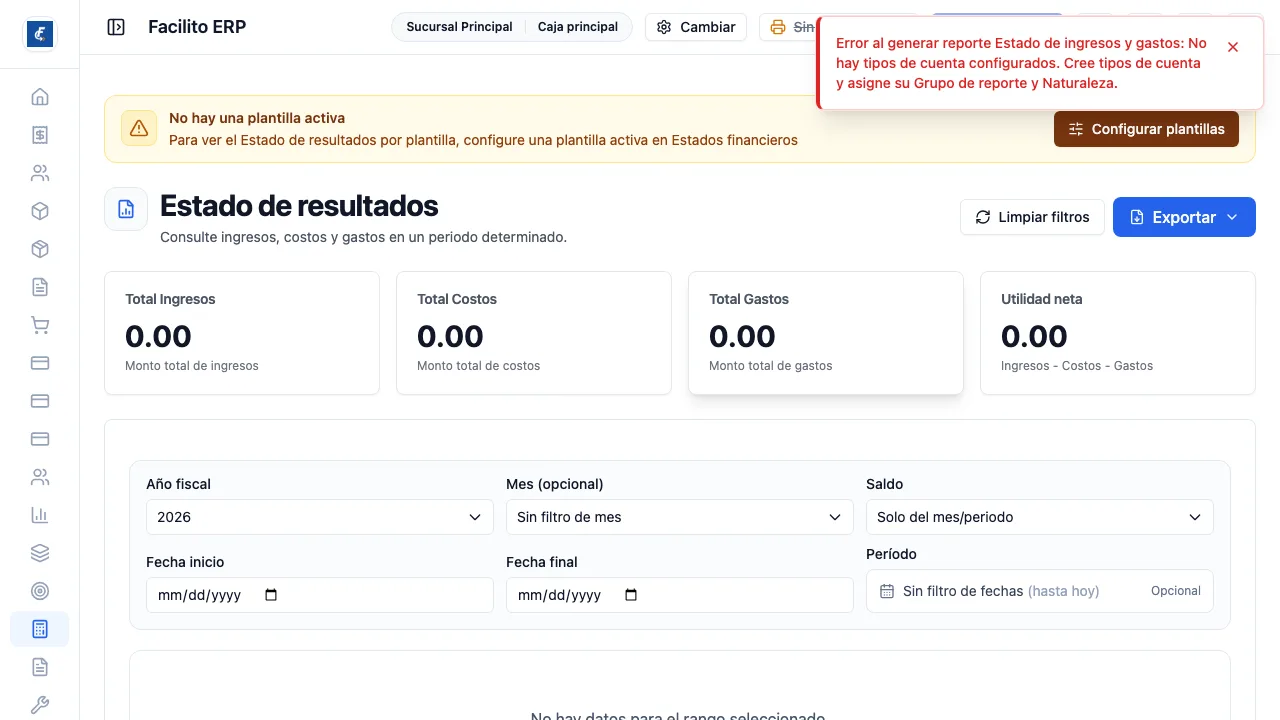Image resolution: width=1280 pixels, height=720 pixels.
Task: Select the Total Costos card
Action: click(x=534, y=333)
